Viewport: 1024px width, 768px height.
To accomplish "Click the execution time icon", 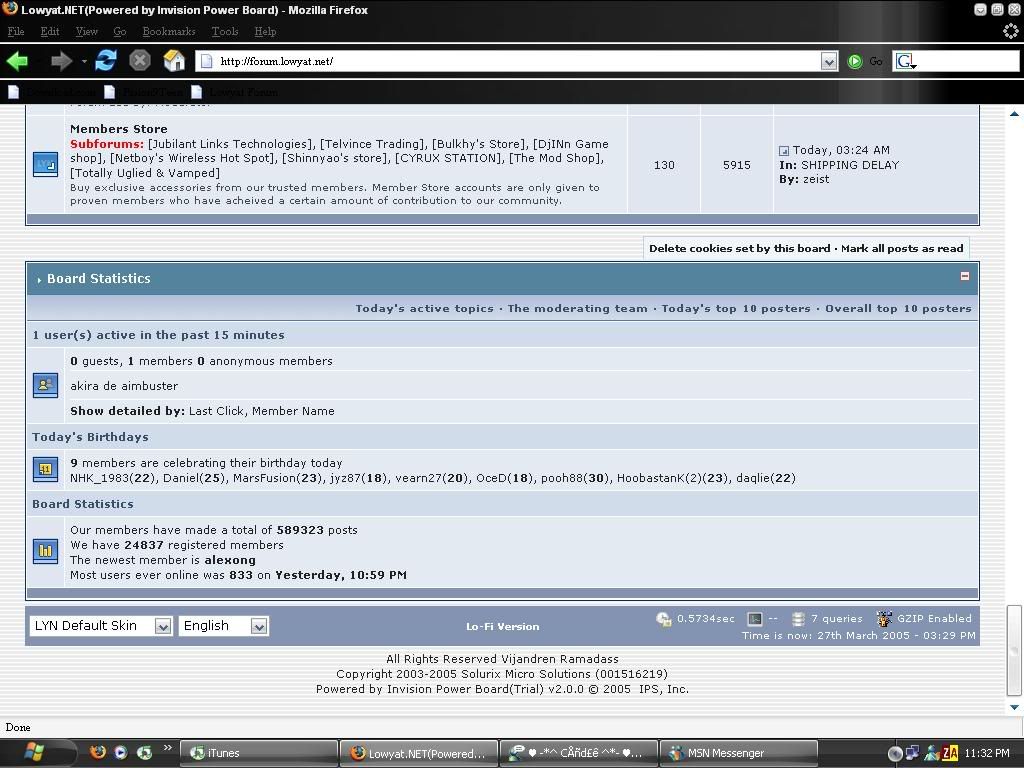I will click(664, 619).
